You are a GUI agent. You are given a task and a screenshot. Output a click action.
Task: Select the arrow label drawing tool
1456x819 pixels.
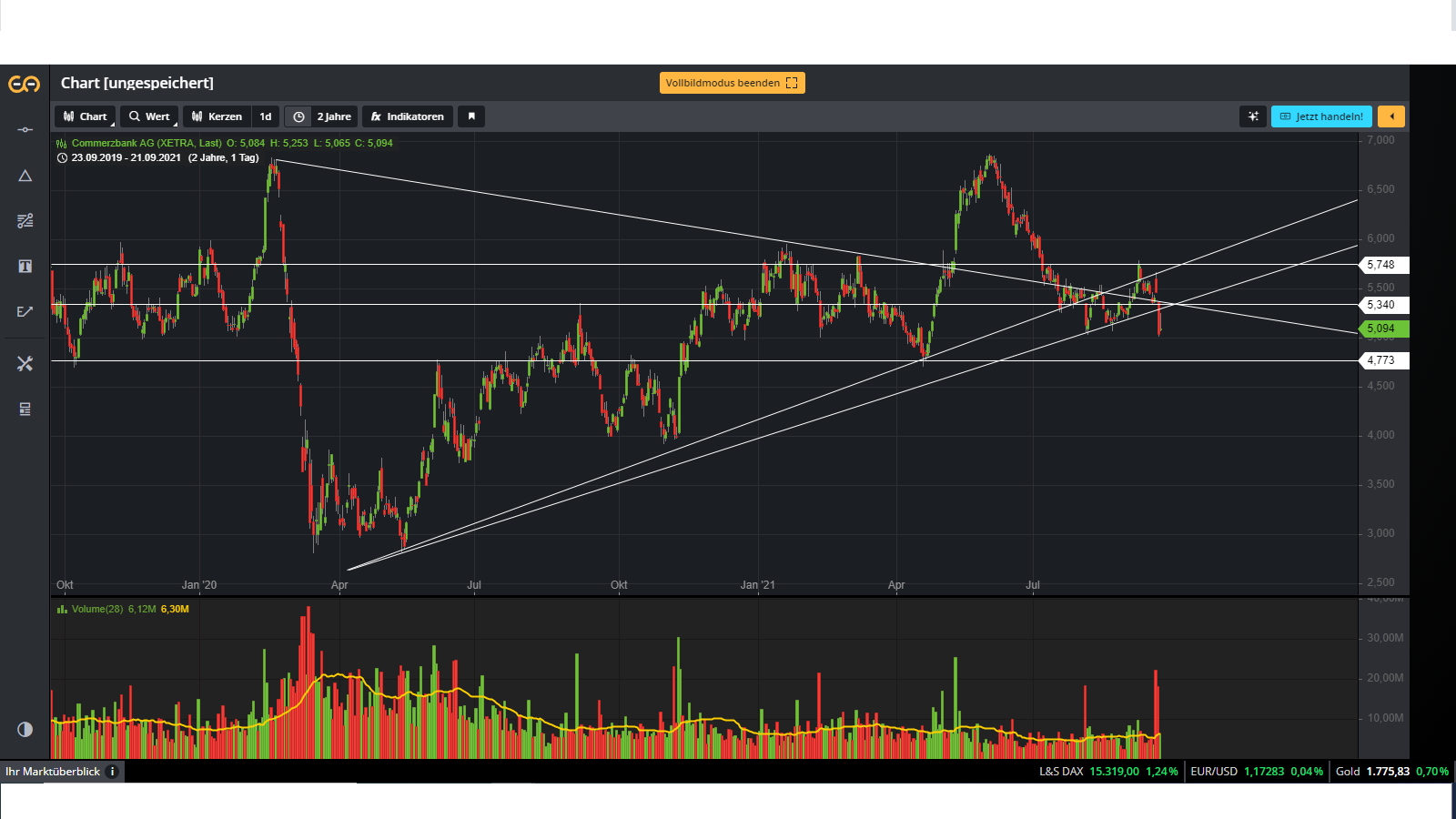(25, 312)
